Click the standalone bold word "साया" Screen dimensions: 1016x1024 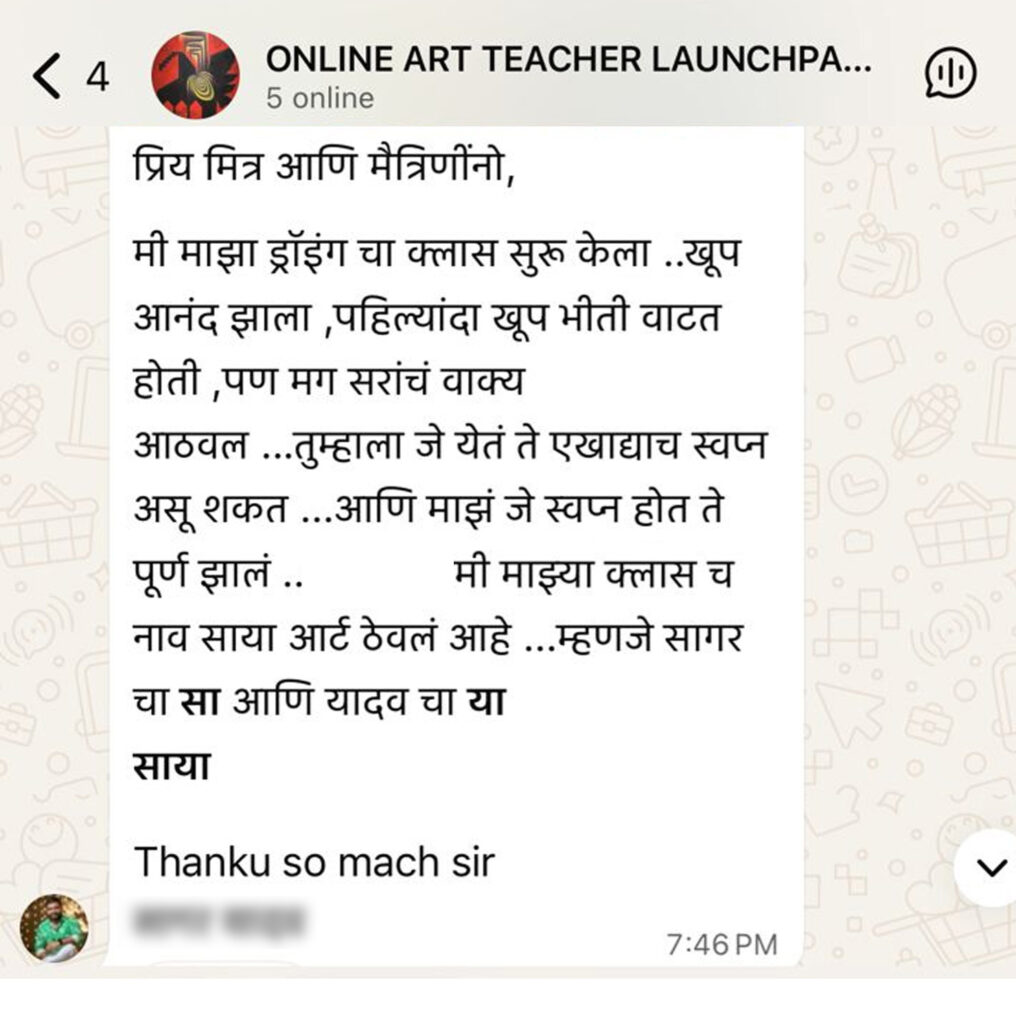[172, 766]
